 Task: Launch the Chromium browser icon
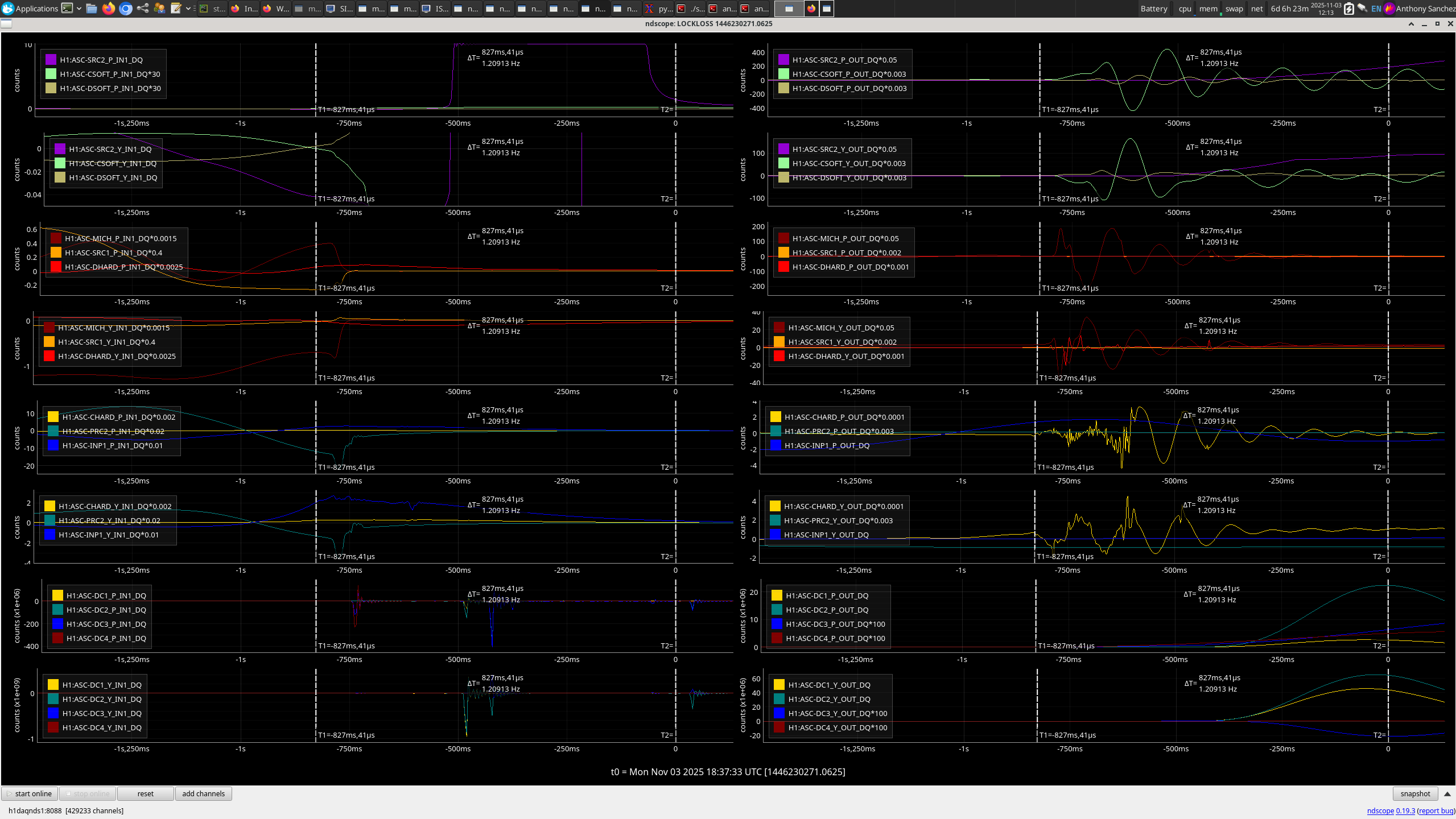(126, 9)
